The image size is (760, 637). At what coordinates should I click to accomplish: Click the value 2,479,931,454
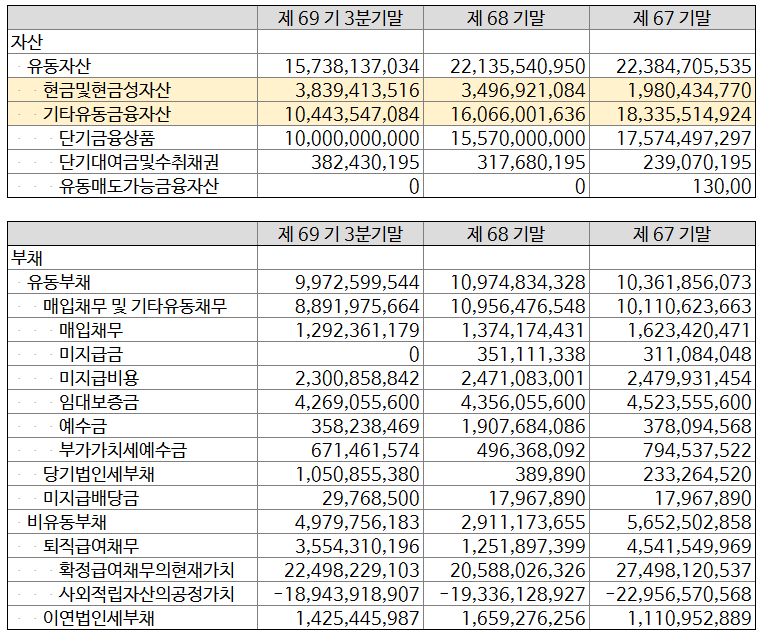point(690,378)
